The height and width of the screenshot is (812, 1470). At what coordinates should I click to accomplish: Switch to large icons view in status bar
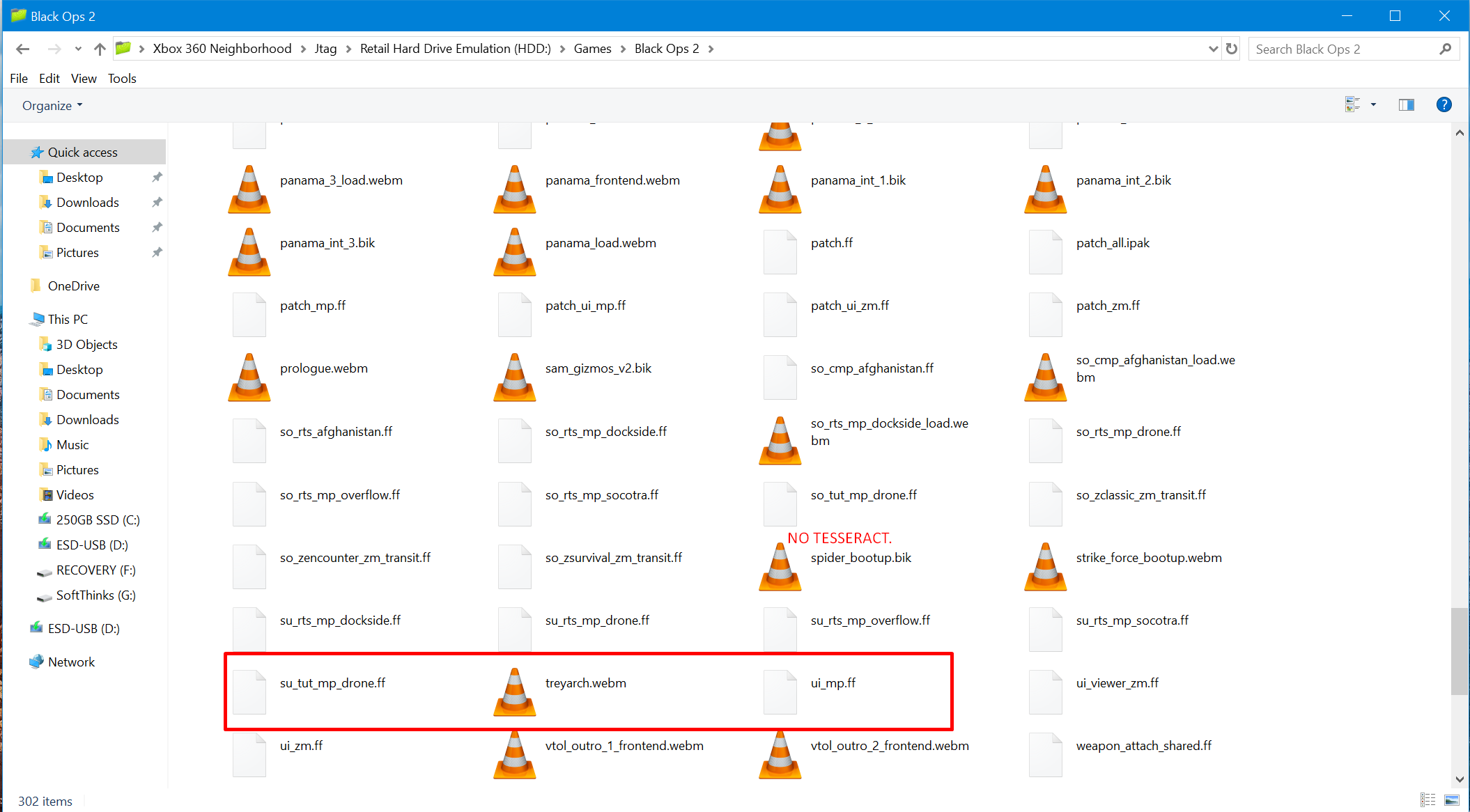(1452, 800)
